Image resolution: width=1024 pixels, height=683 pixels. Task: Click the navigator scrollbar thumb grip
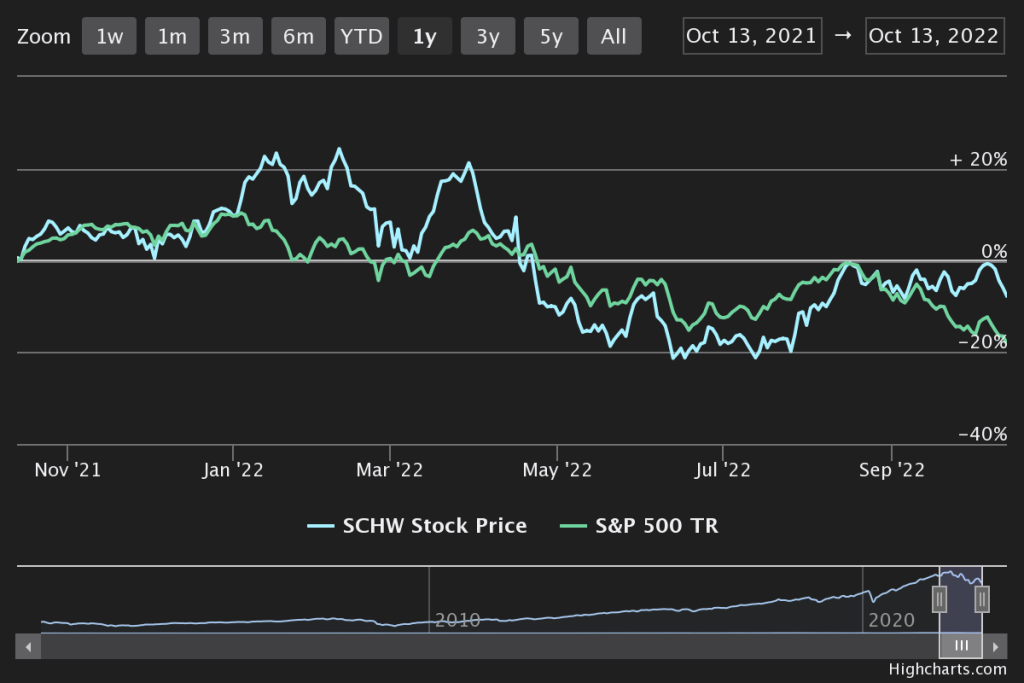961,646
